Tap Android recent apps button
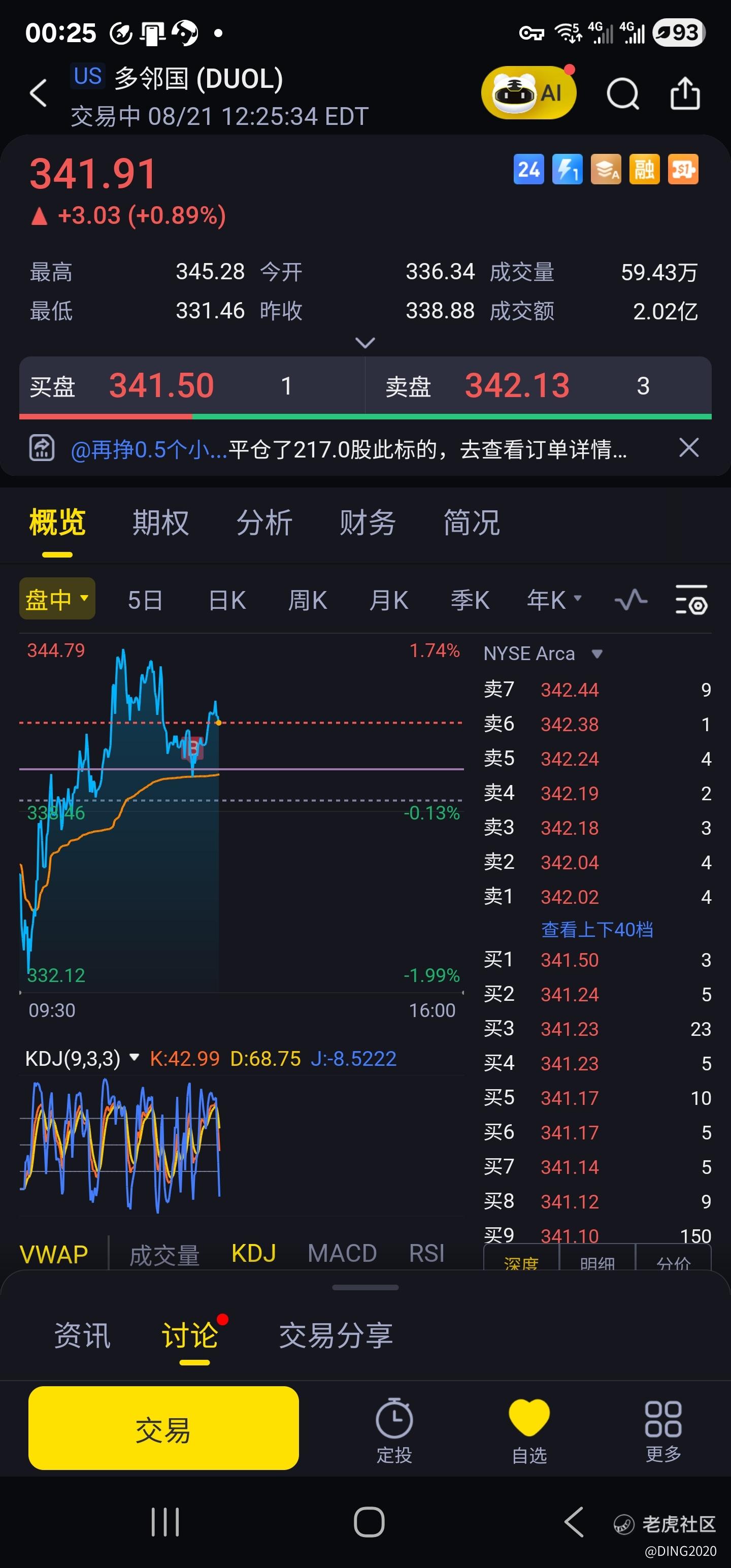 coord(165,1522)
